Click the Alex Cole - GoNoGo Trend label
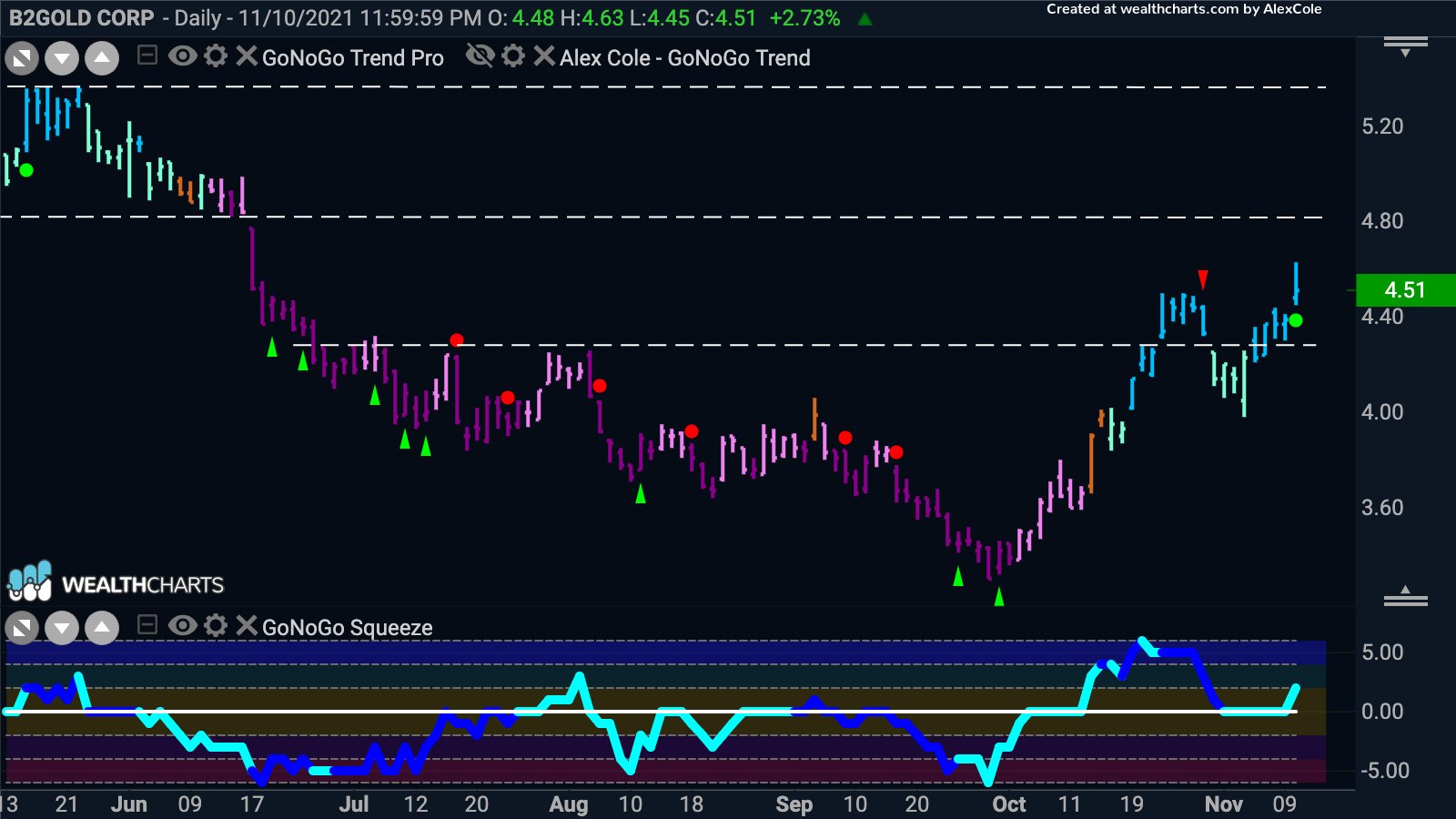 685,58
